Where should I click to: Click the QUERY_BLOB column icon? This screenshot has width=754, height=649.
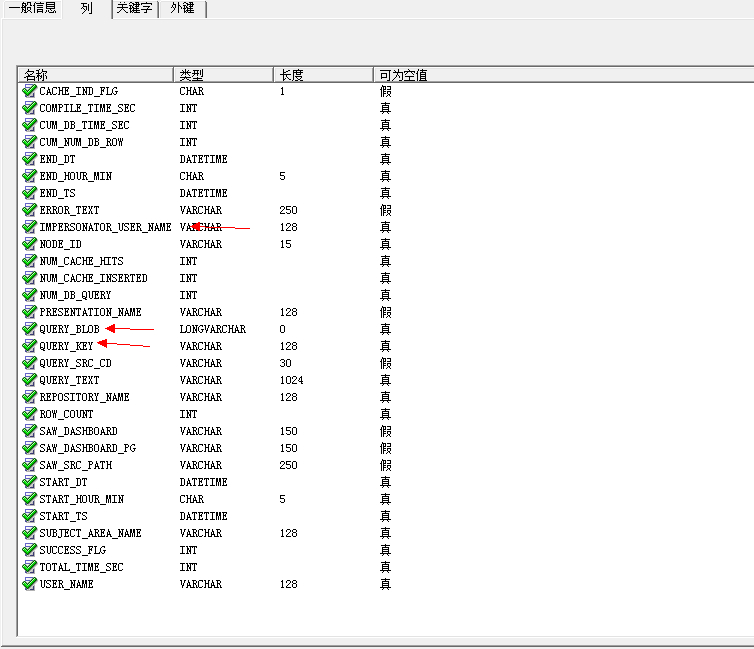29,329
